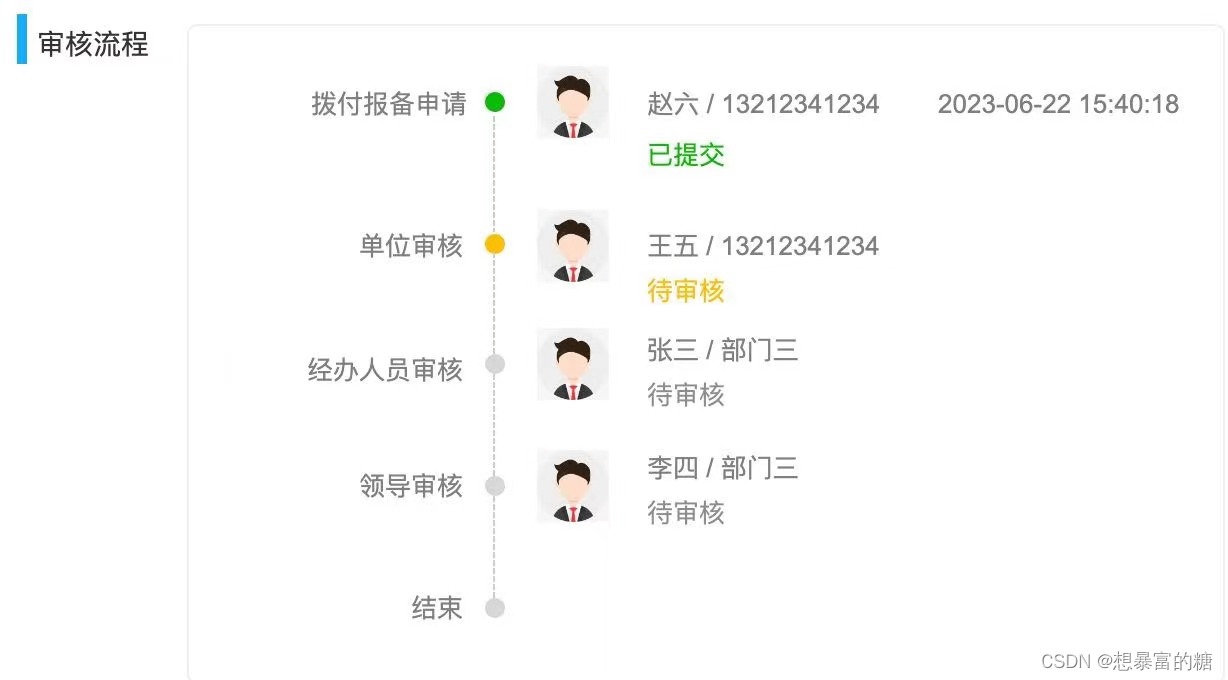Click avatar of 赵六
Image resolution: width=1228 pixels, height=680 pixels.
[572, 103]
